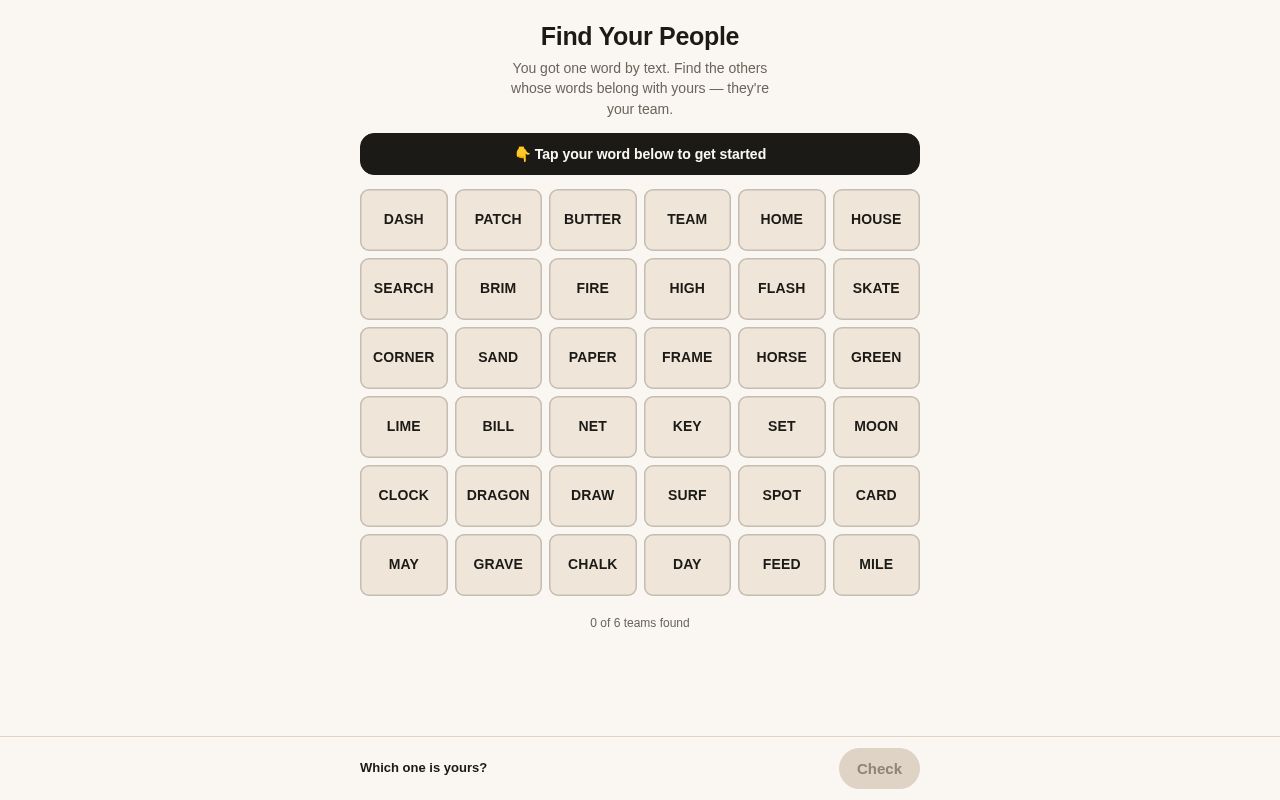Choose the TEAM word tile
Screen dimensions: 1280x800
pos(687,220)
